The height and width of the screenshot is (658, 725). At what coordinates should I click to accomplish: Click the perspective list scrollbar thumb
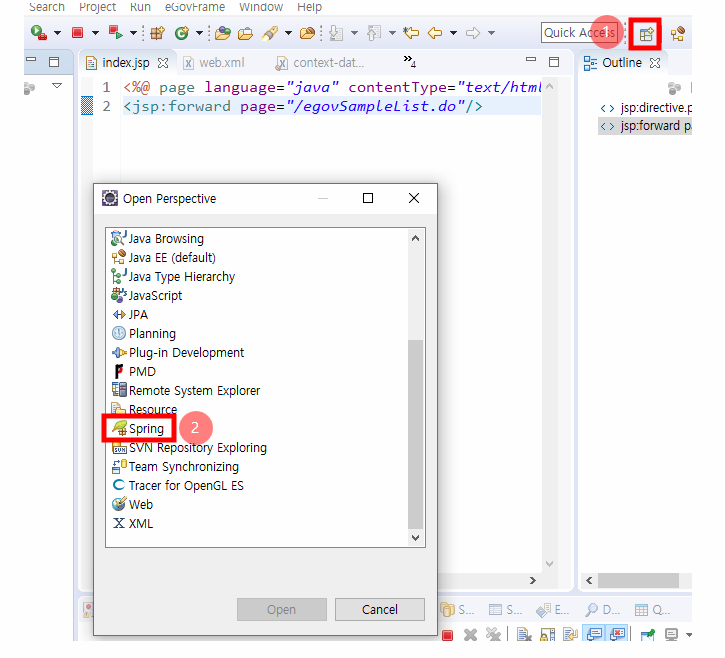[x=416, y=434]
